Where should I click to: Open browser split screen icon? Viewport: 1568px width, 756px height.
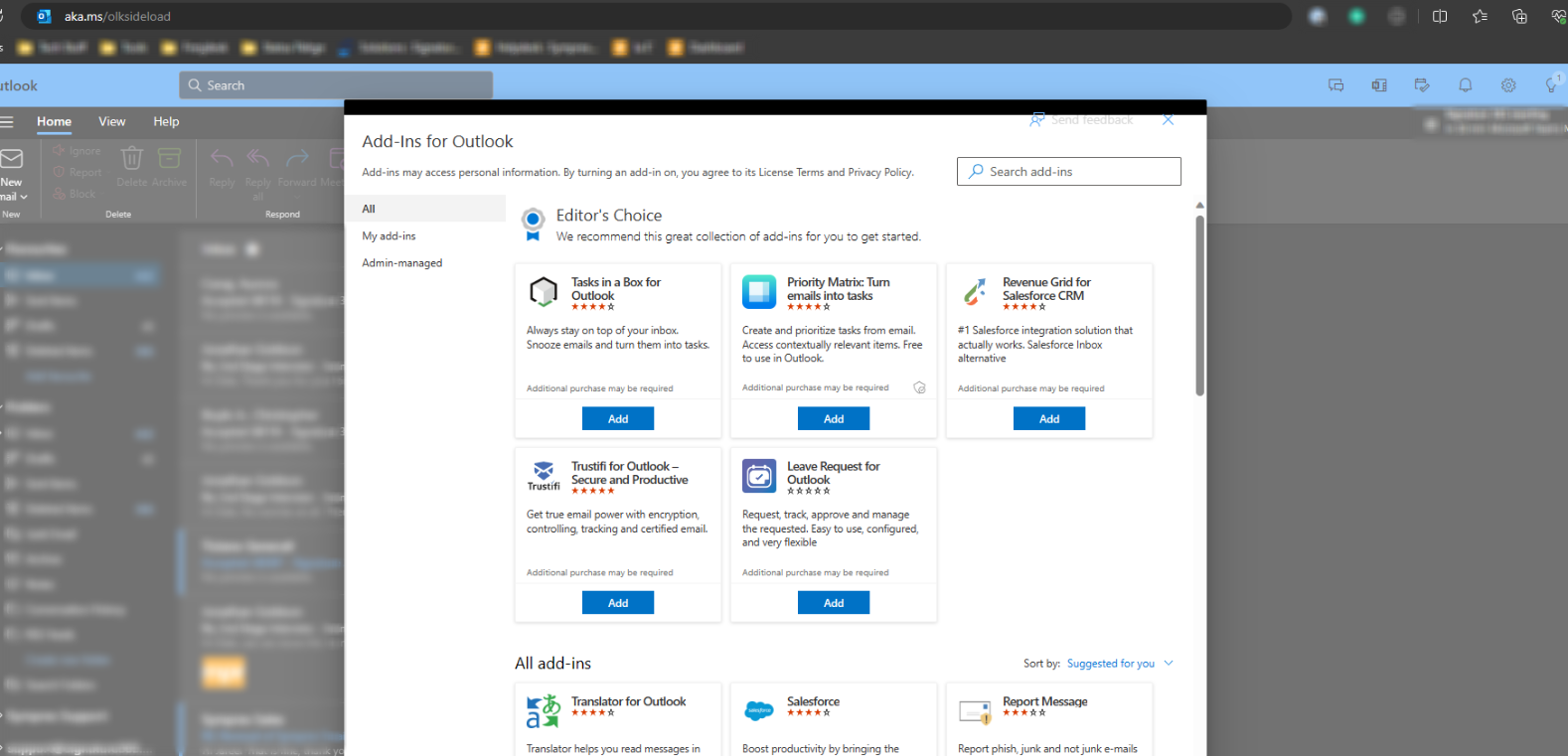click(1440, 16)
